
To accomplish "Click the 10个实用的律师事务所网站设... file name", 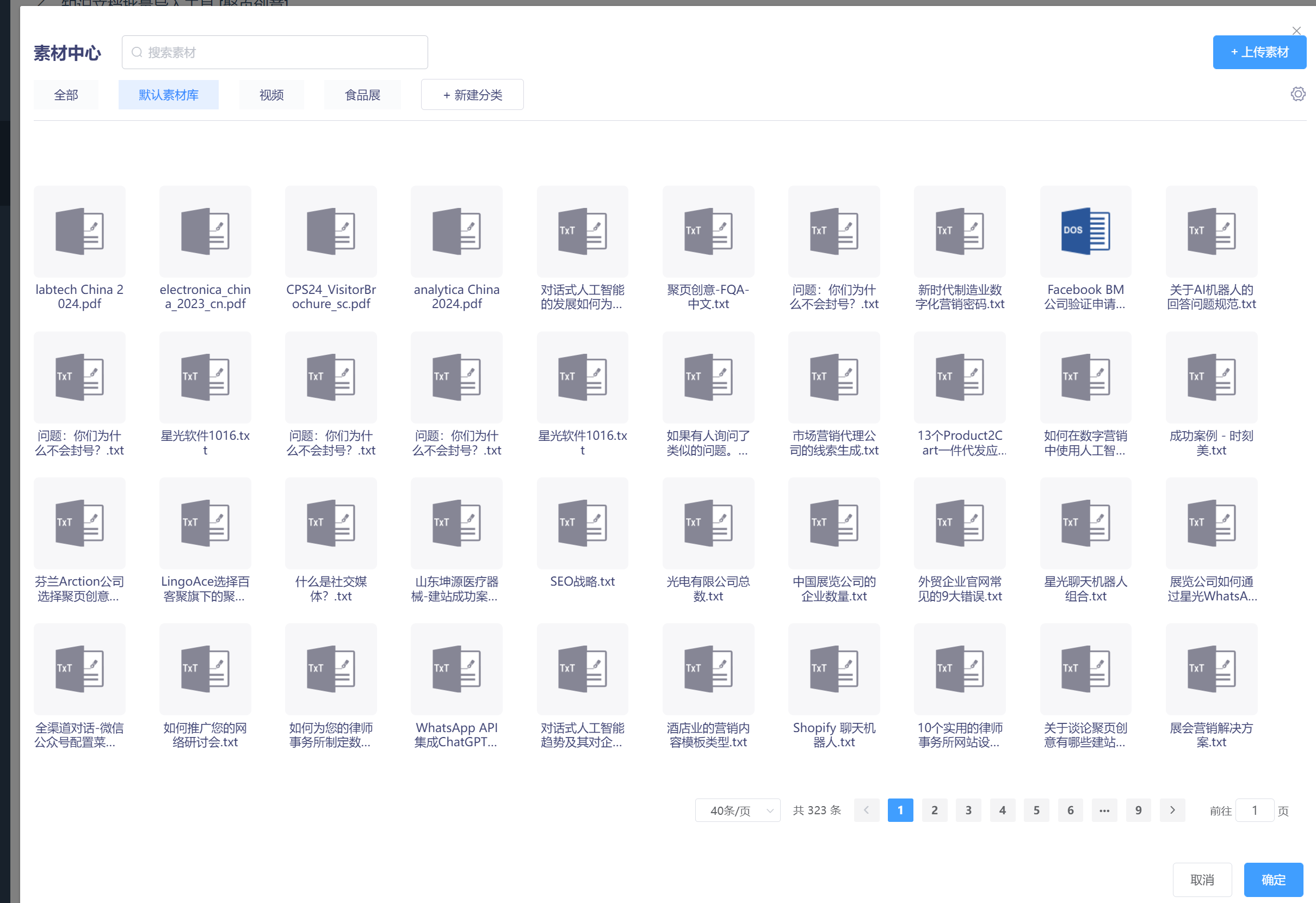I will [x=960, y=735].
